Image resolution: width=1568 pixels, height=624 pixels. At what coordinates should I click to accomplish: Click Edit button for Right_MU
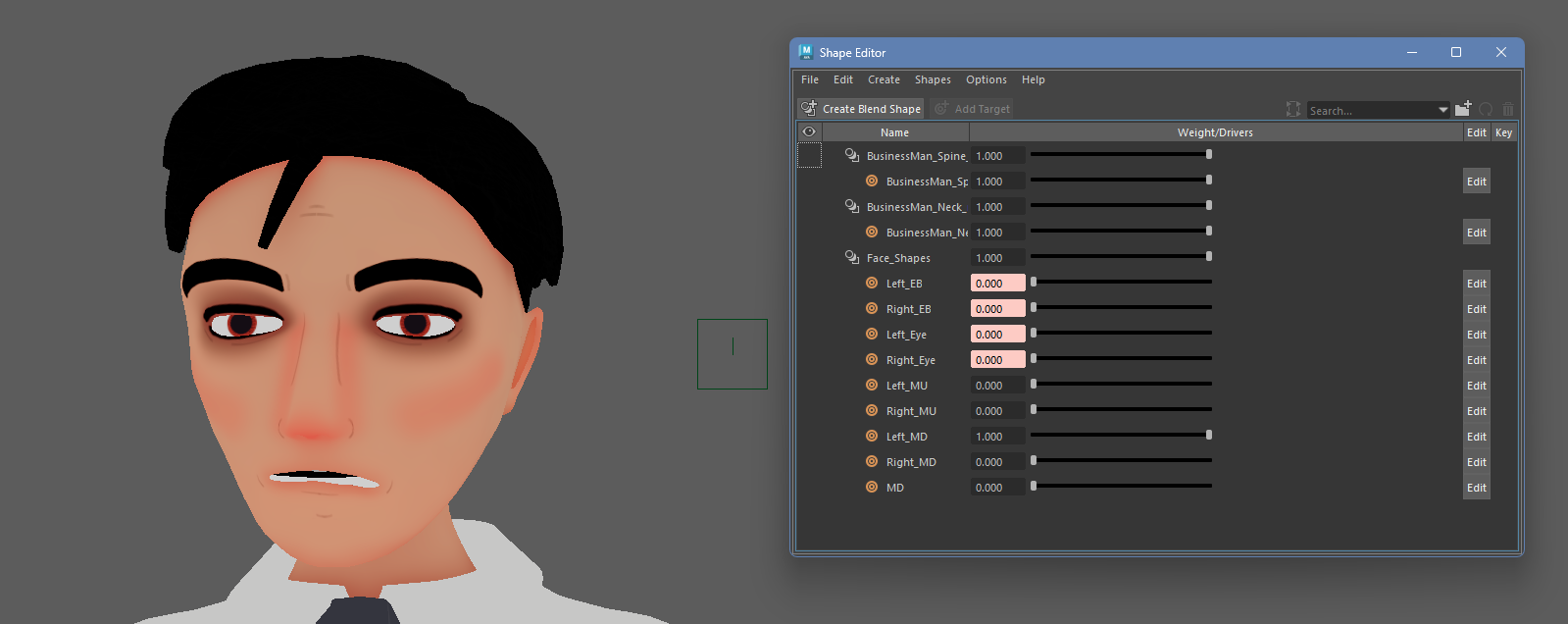click(x=1477, y=410)
